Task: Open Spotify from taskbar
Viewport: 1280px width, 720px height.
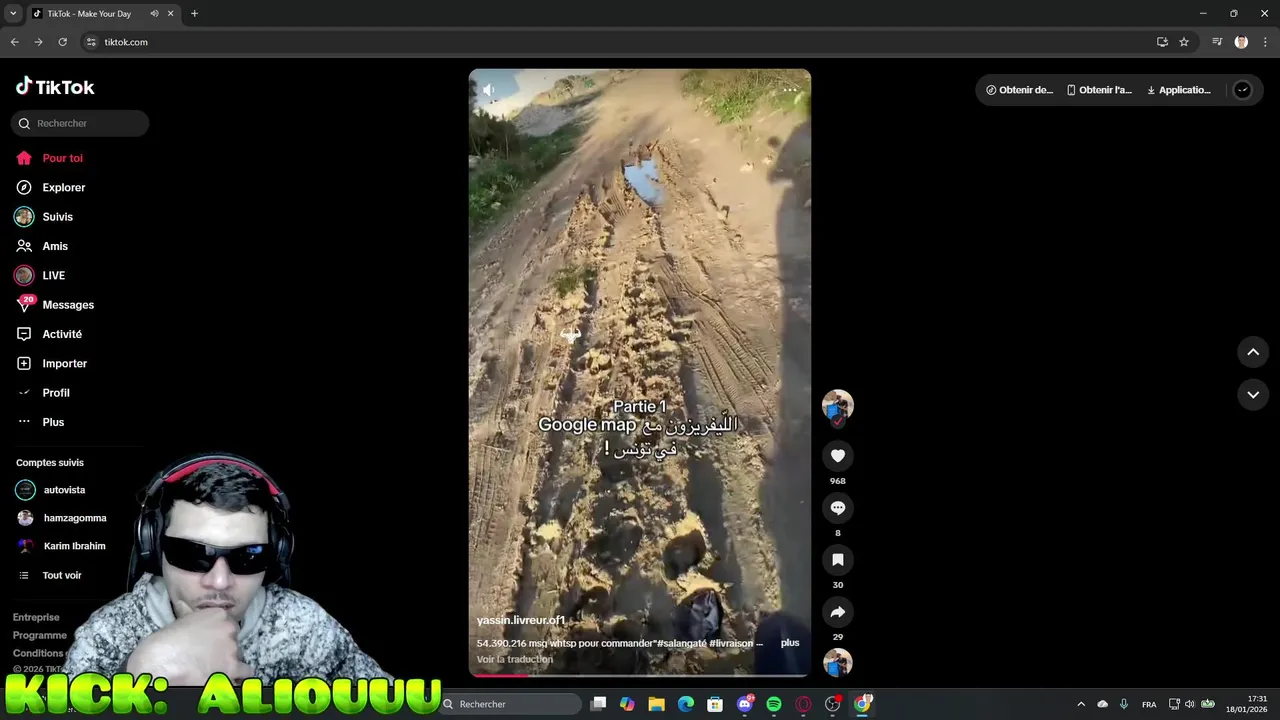Action: click(774, 704)
